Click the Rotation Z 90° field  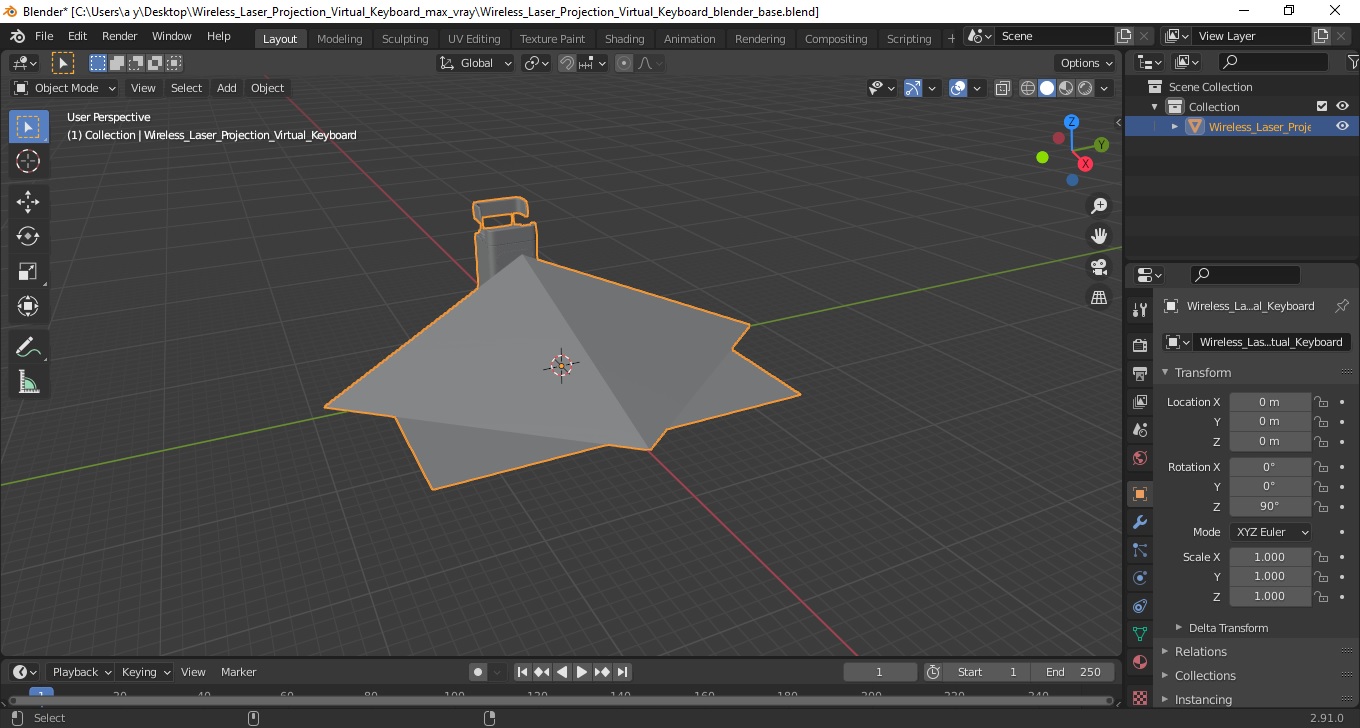[1270, 506]
